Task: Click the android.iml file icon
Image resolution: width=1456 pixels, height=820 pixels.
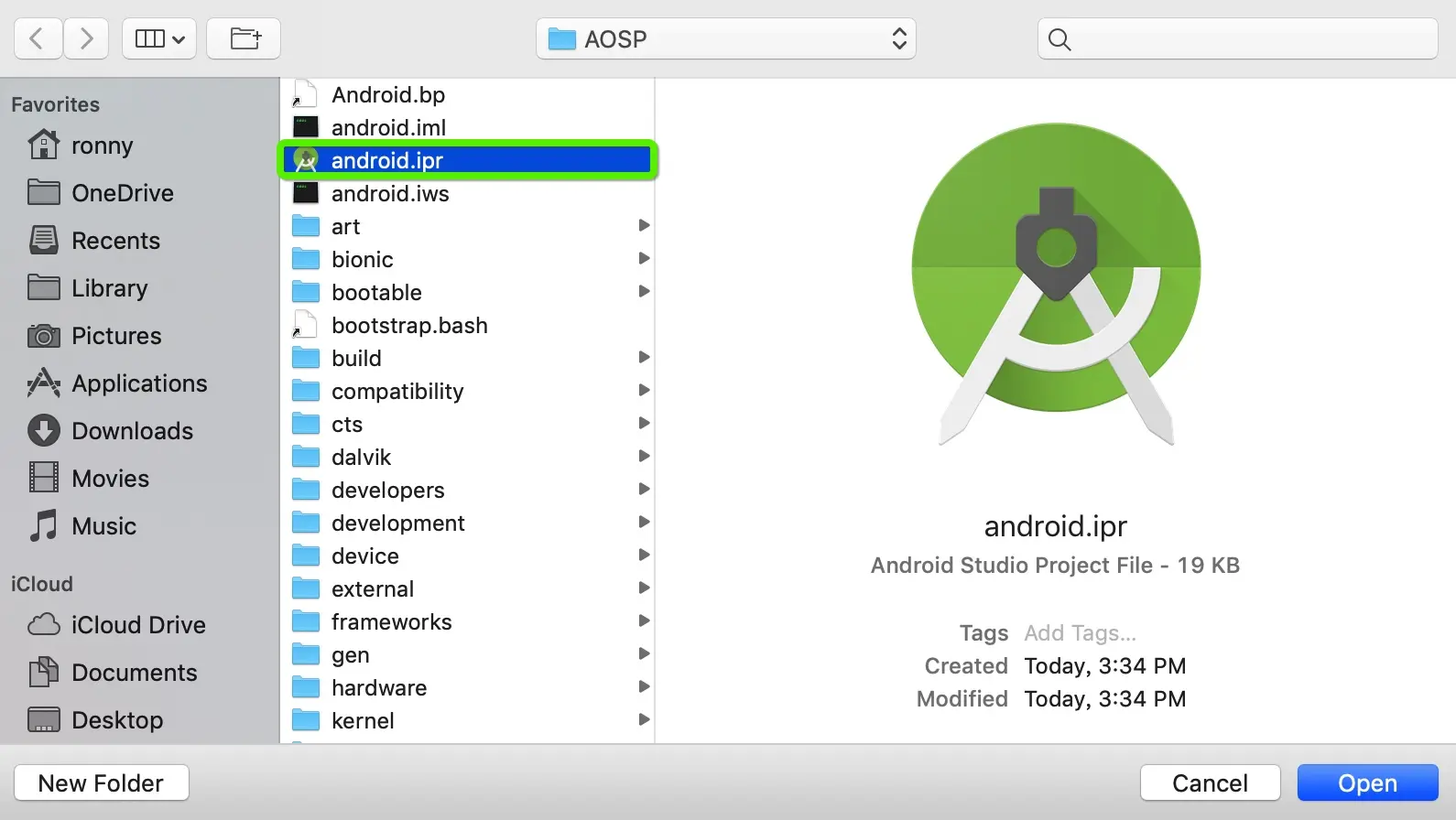Action: tap(305, 126)
